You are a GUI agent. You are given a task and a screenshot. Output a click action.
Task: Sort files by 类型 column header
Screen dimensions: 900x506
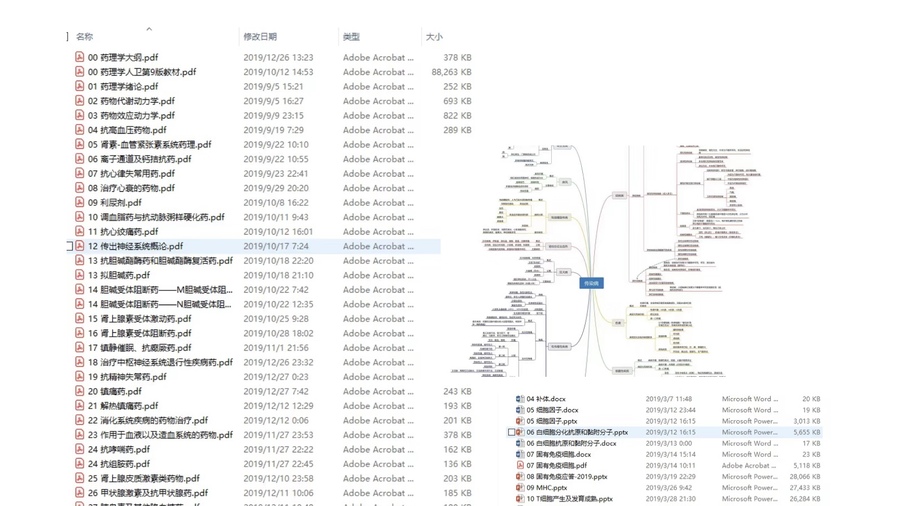click(x=351, y=37)
